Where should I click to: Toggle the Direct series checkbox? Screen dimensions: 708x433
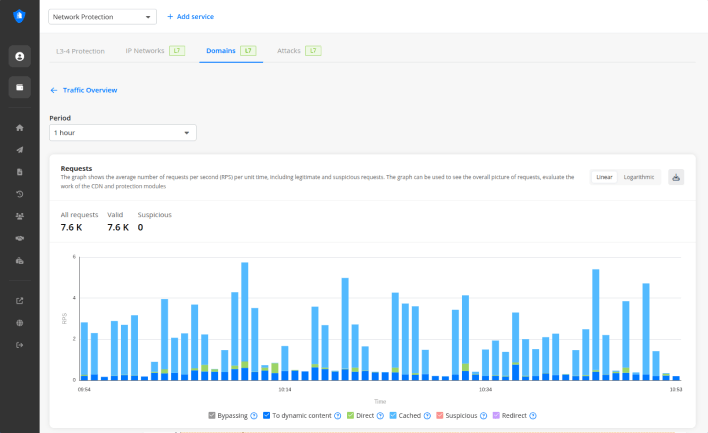tap(350, 416)
